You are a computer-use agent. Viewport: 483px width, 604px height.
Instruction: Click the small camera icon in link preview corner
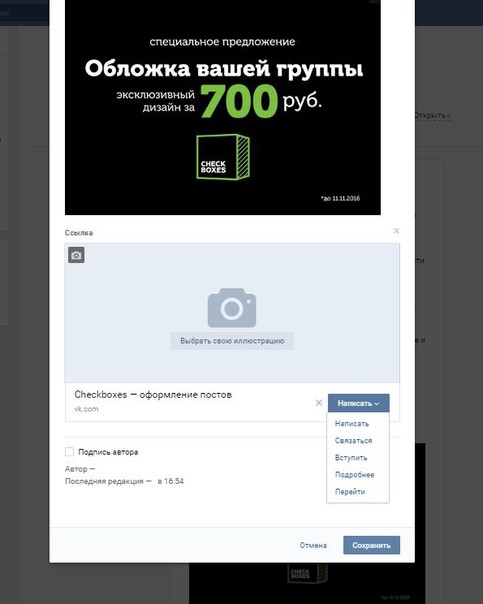tap(76, 255)
